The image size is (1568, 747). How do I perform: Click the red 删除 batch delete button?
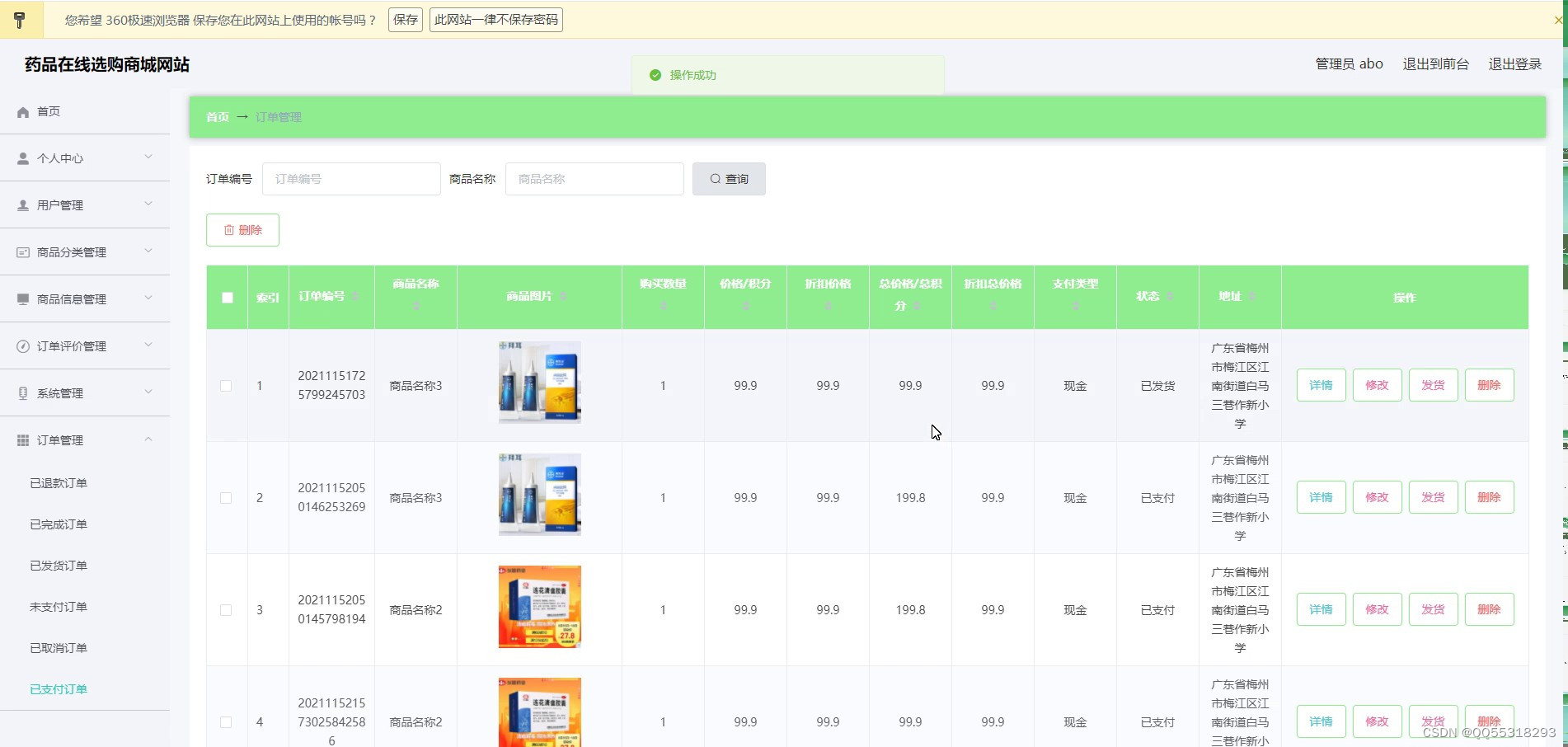(x=242, y=230)
